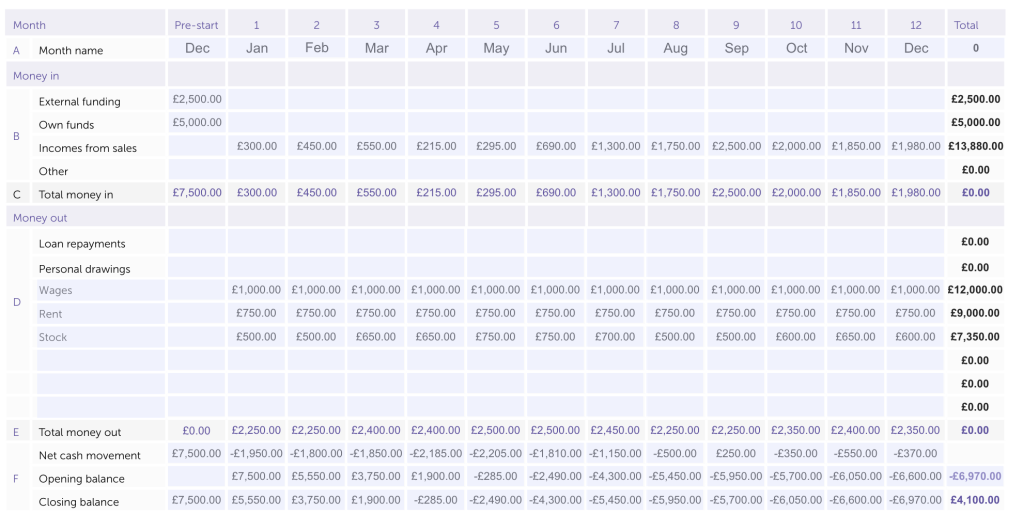This screenshot has width=1023, height=530.
Task: Select the Incomes from sales total £13,880.00
Action: (975, 146)
